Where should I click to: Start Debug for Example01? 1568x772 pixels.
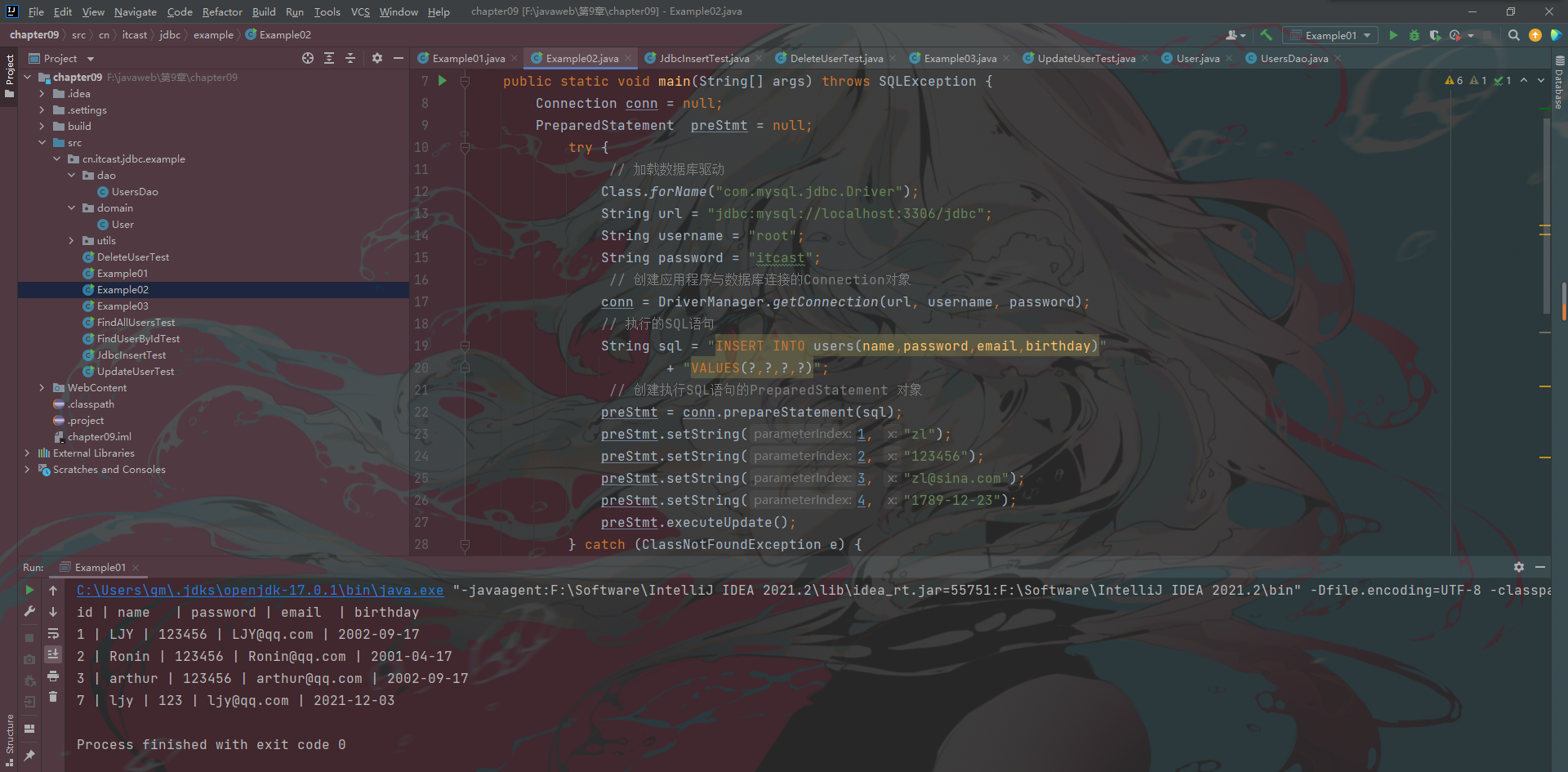[x=1414, y=35]
